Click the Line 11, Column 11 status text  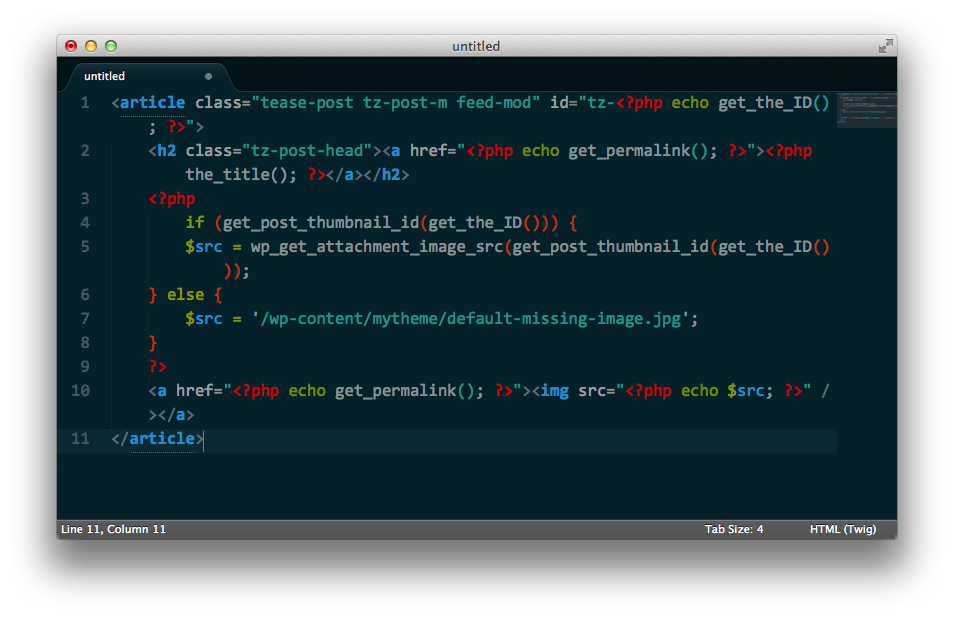[x=113, y=529]
